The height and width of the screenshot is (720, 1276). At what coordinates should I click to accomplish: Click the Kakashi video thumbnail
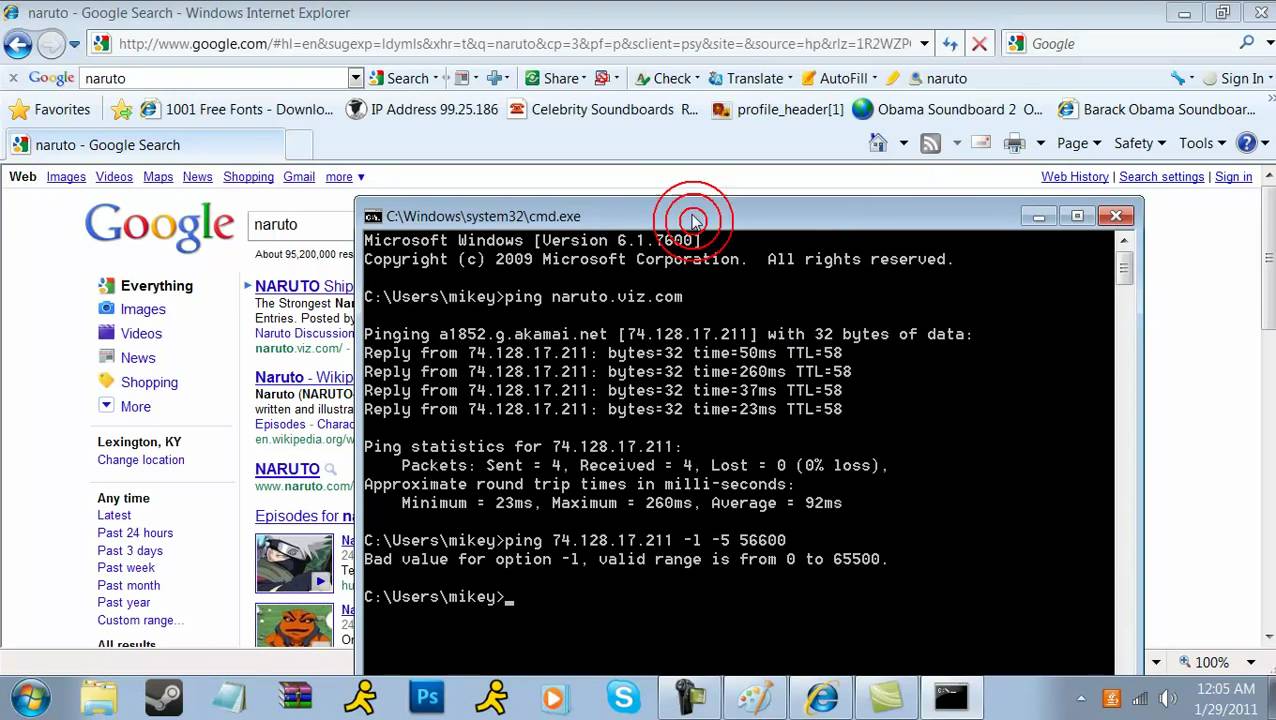(294, 563)
